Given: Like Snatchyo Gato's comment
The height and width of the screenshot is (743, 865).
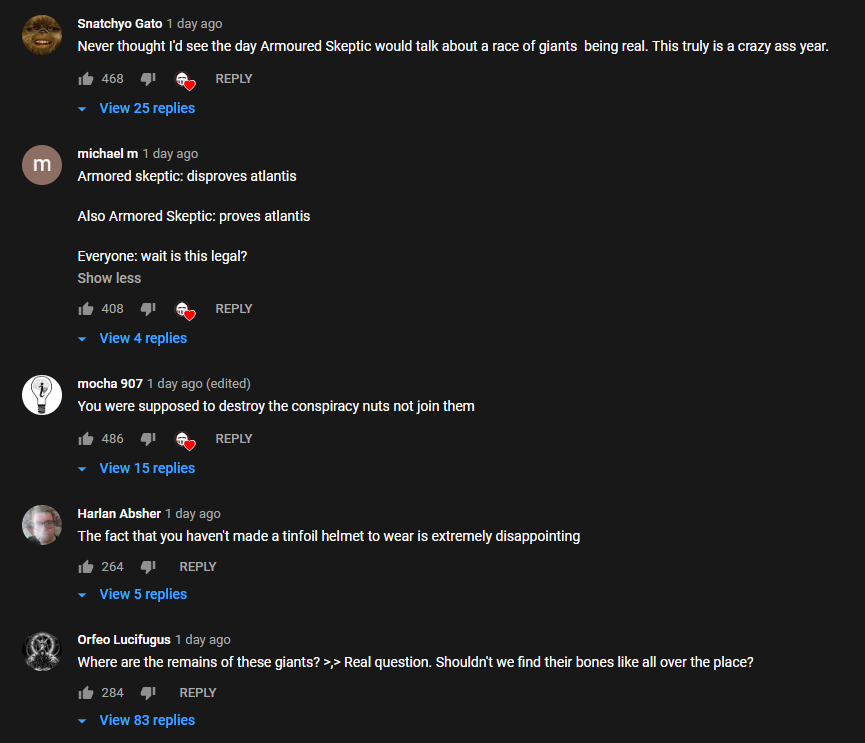Looking at the screenshot, I should 86,79.
